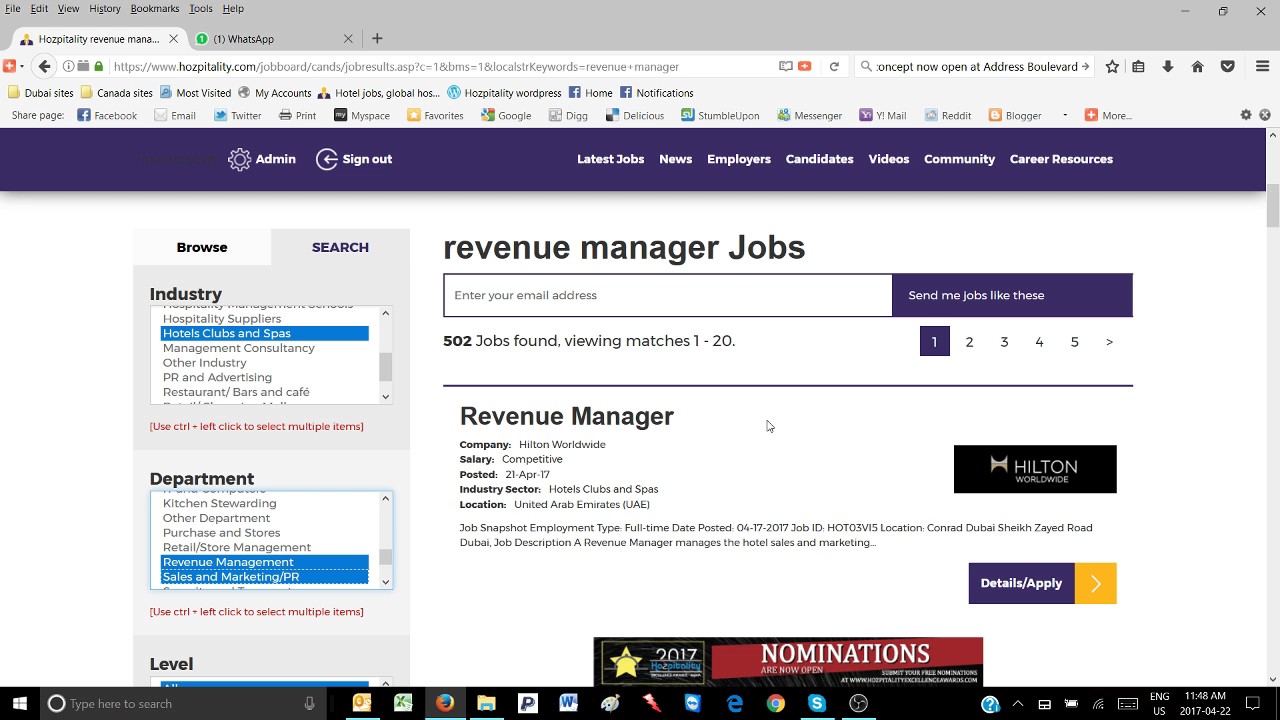Click the Windows Start button
The width and height of the screenshot is (1280, 720).
[x=19, y=703]
